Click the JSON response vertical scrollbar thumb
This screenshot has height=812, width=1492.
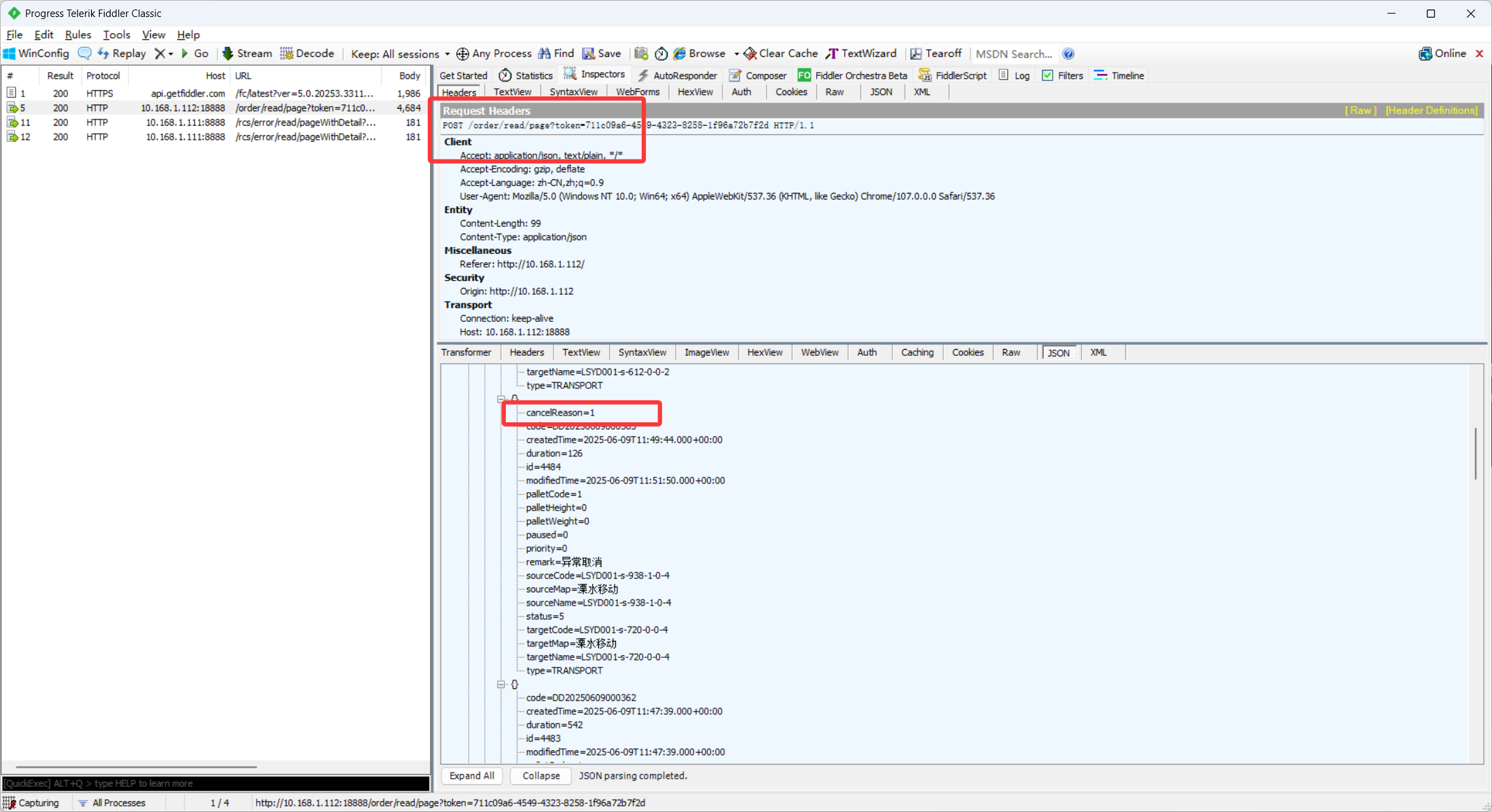(x=1476, y=453)
